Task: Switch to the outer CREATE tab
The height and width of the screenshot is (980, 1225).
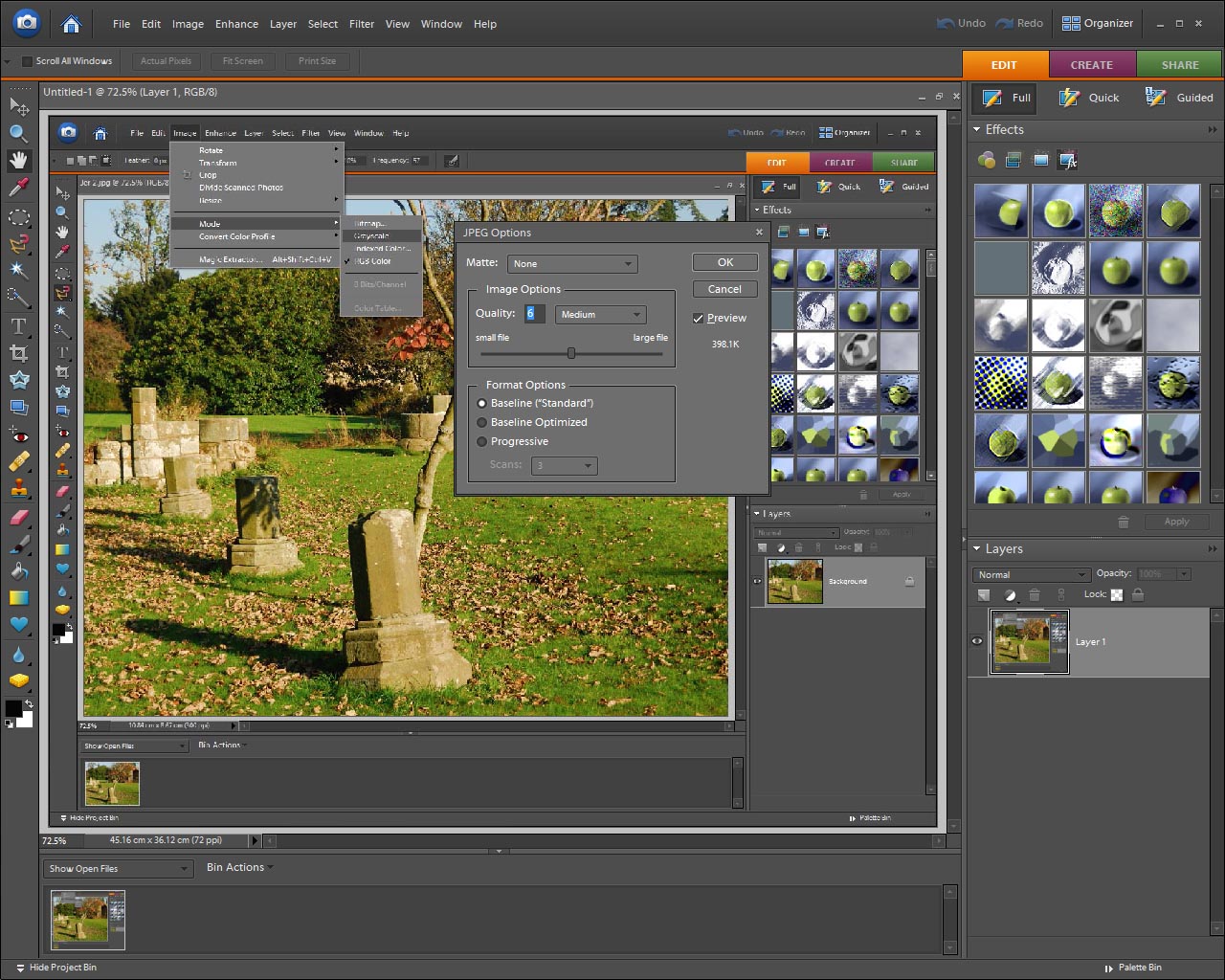Action: [1092, 65]
